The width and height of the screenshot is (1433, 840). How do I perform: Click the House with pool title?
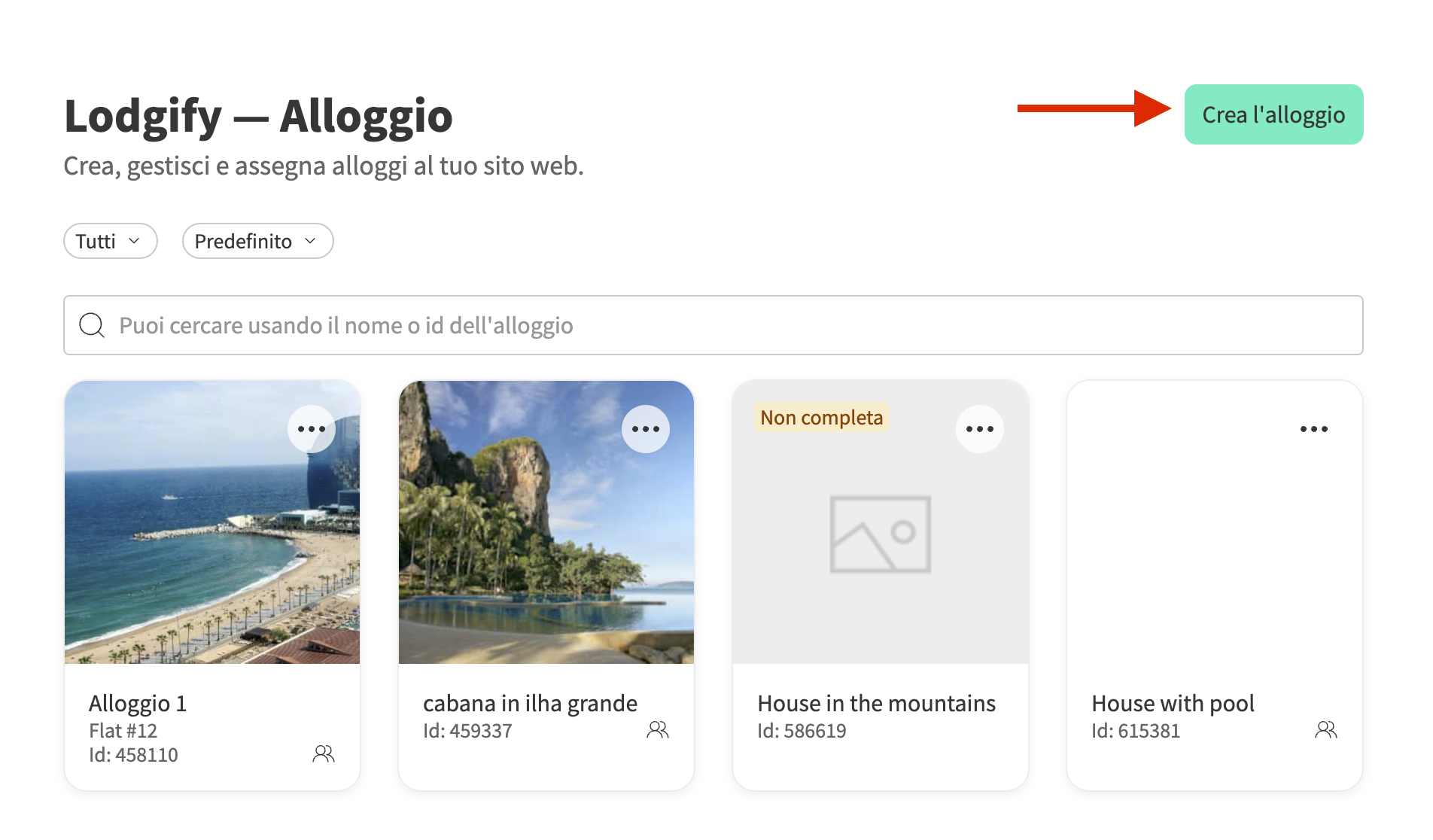coord(1173,703)
